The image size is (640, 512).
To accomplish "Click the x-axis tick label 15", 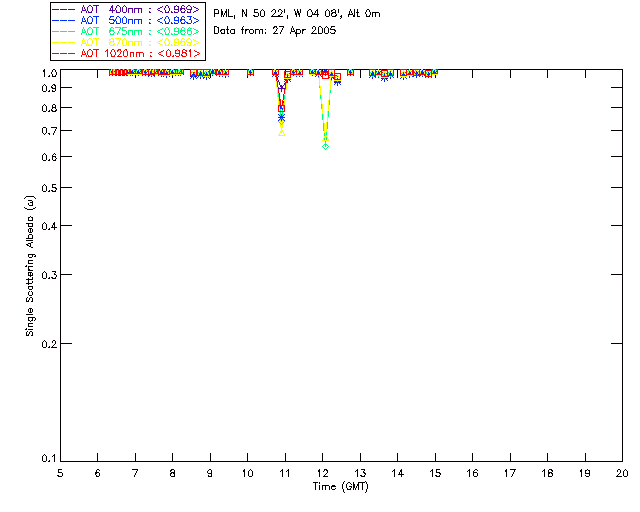I will (435, 473).
